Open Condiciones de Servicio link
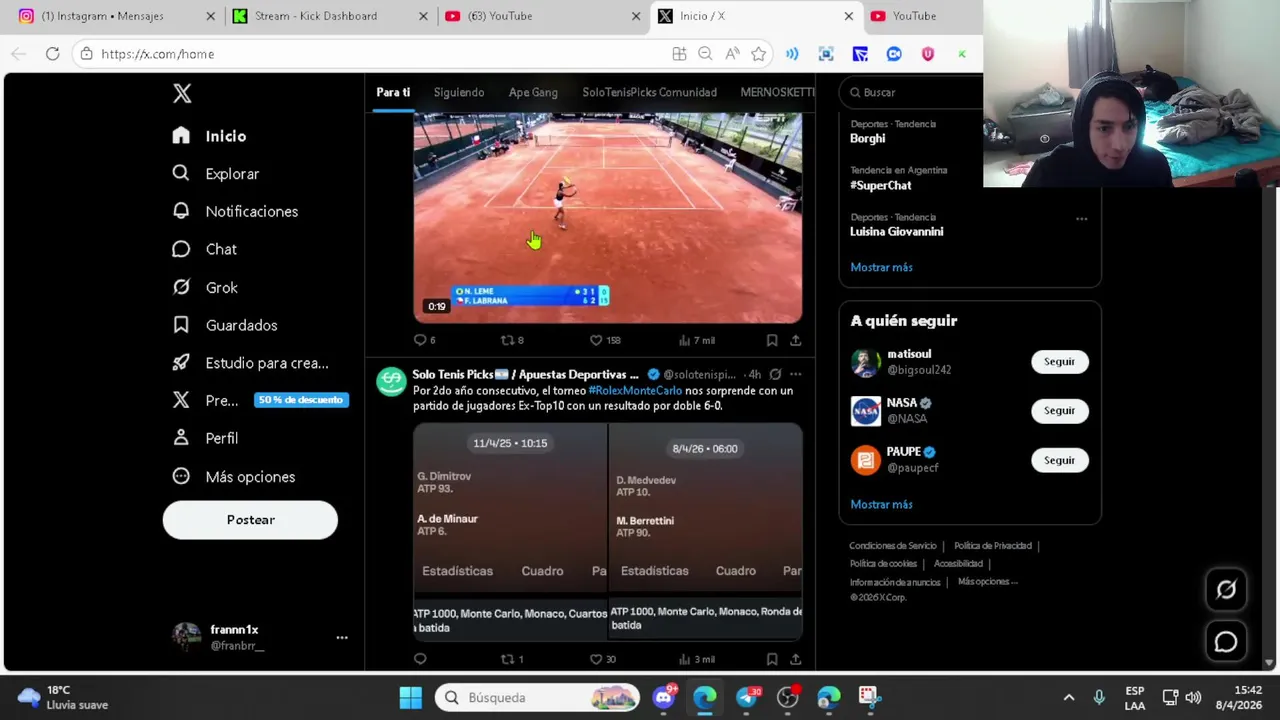The height and width of the screenshot is (720, 1280). click(892, 546)
